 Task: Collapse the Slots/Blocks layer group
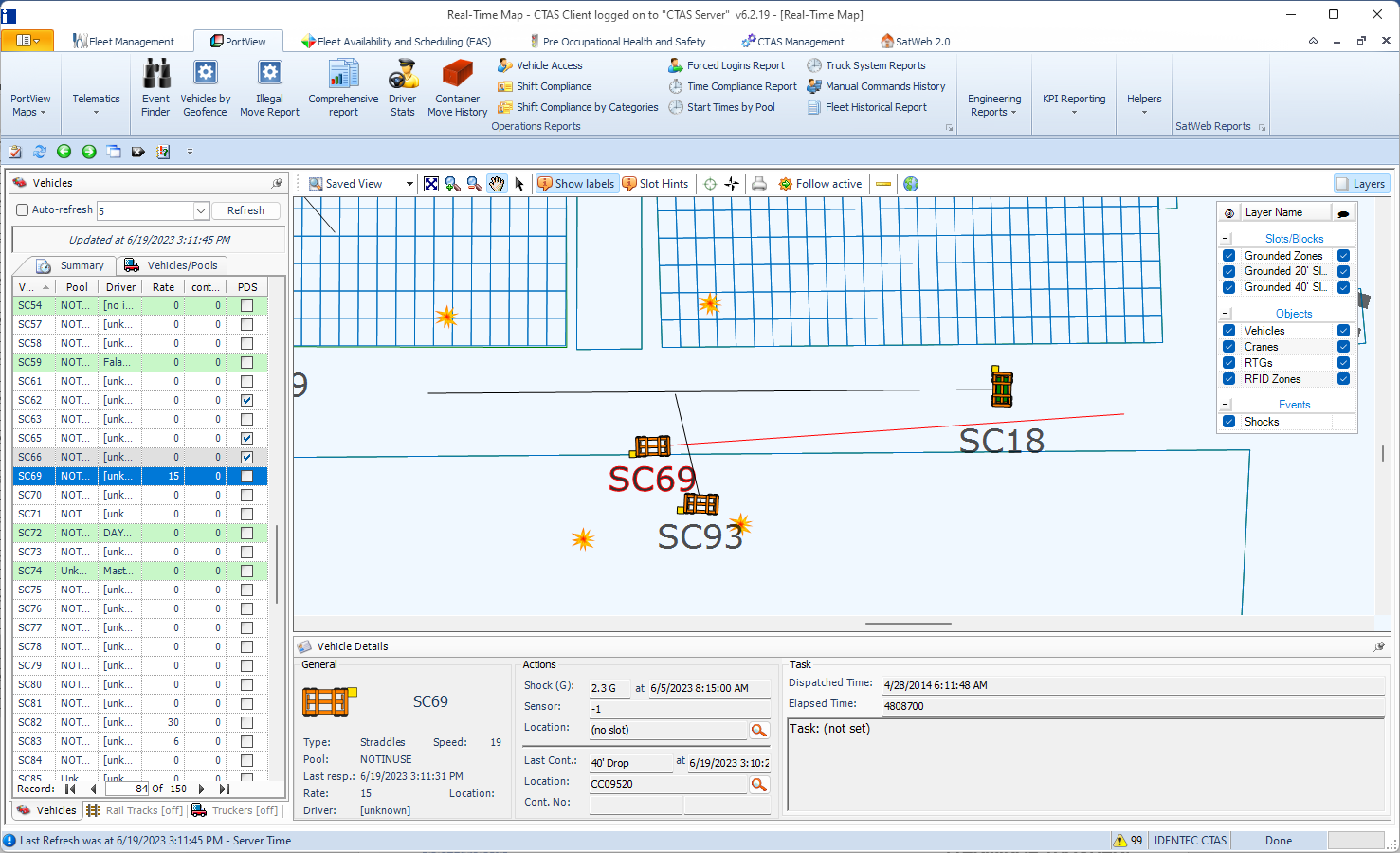(x=1226, y=239)
